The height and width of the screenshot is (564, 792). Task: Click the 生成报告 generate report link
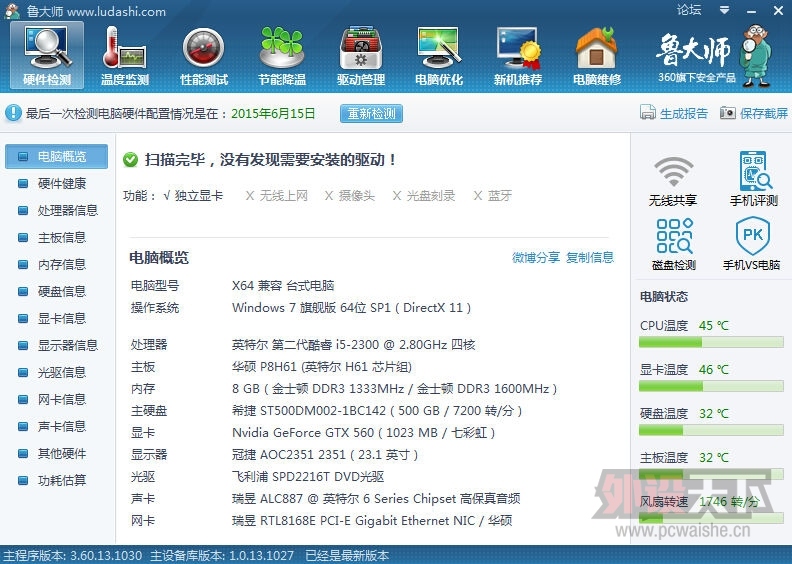[x=674, y=113]
